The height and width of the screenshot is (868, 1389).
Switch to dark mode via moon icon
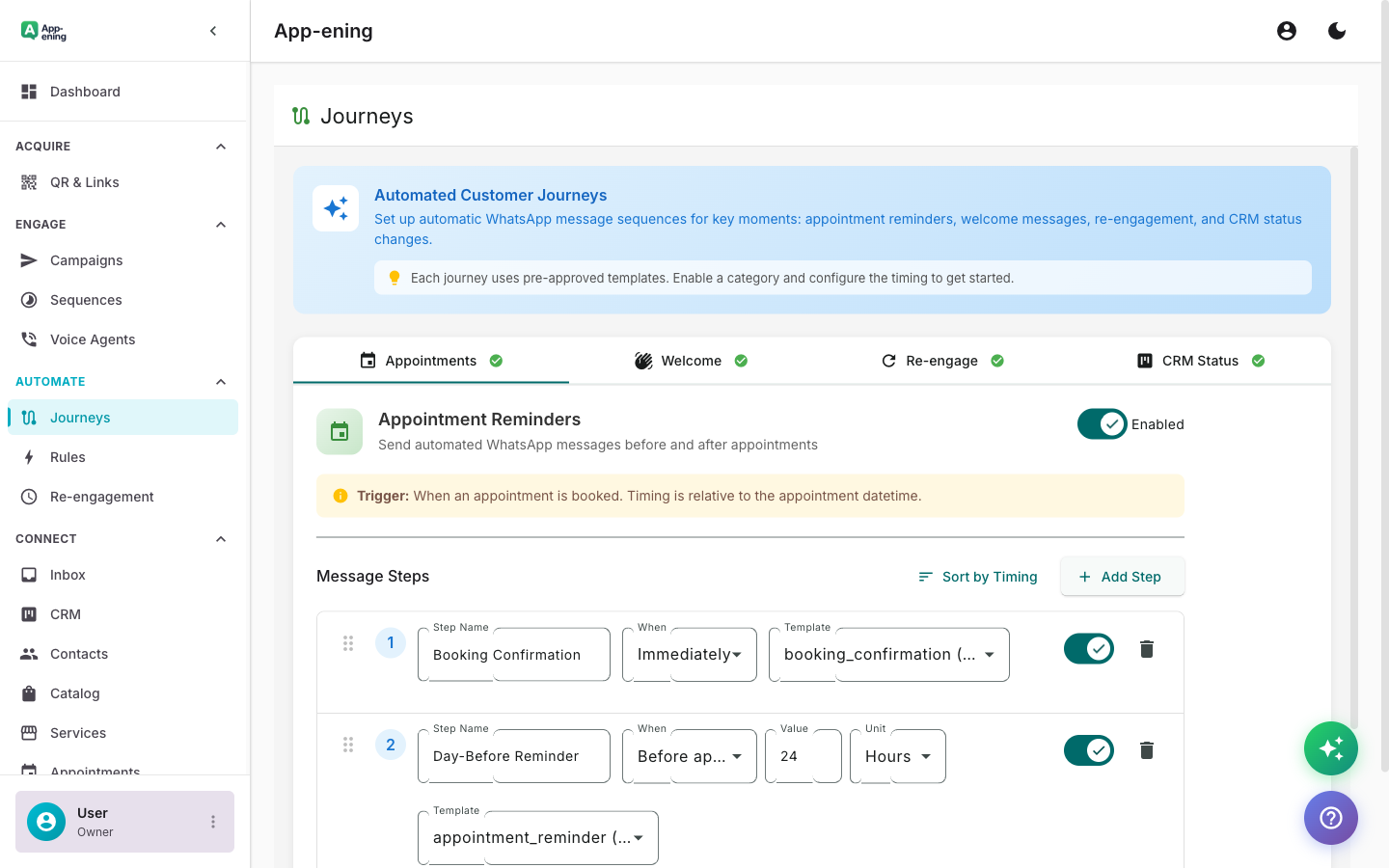click(1337, 30)
